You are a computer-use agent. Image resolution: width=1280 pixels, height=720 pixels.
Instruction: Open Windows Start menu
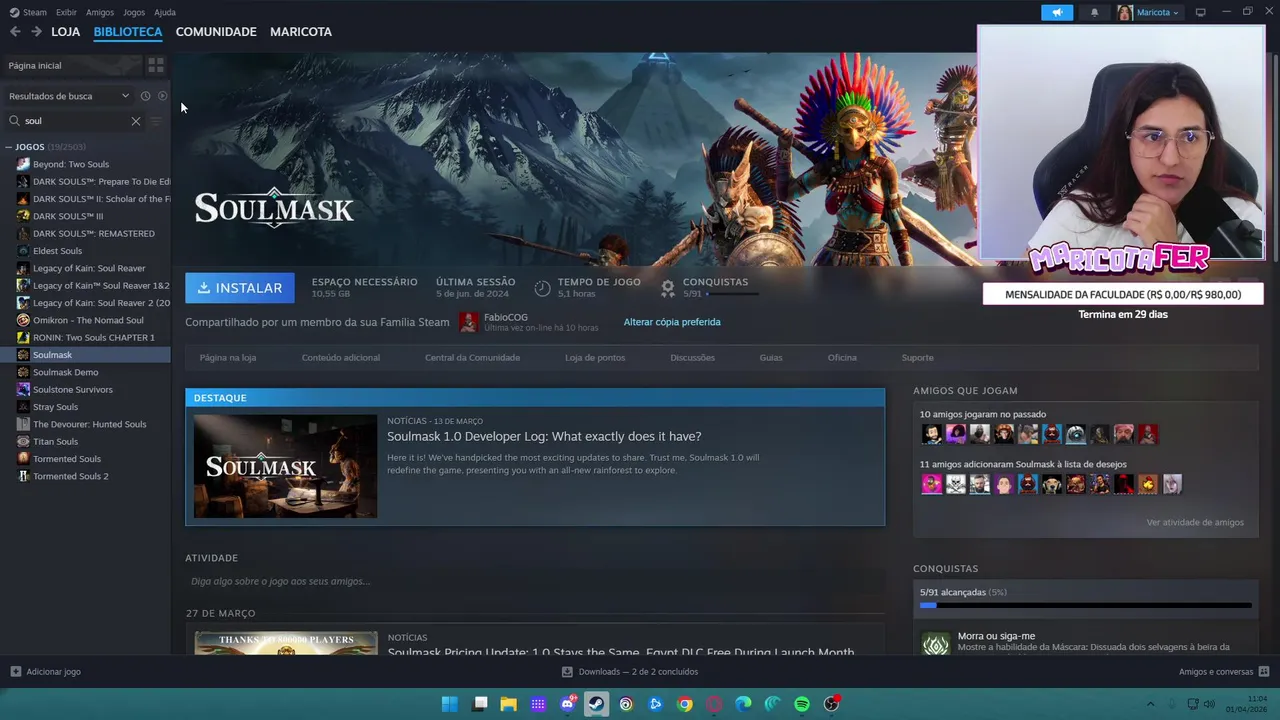450,704
